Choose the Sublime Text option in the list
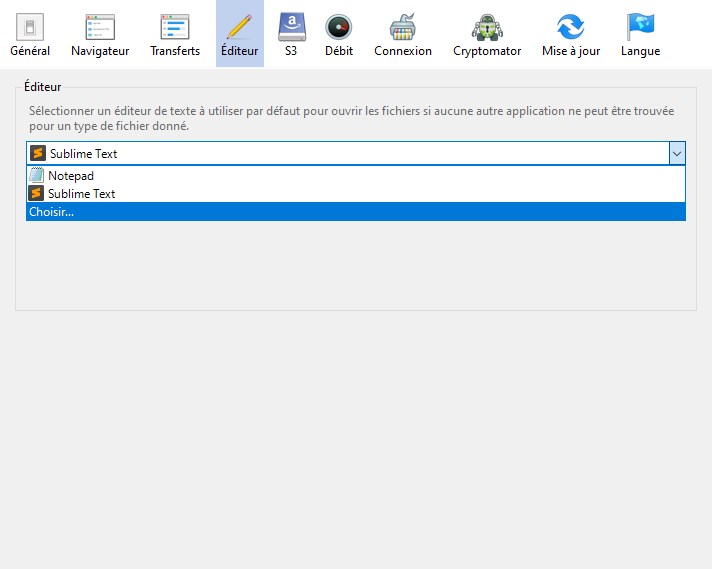Image resolution: width=712 pixels, height=569 pixels. pyautogui.click(x=356, y=193)
